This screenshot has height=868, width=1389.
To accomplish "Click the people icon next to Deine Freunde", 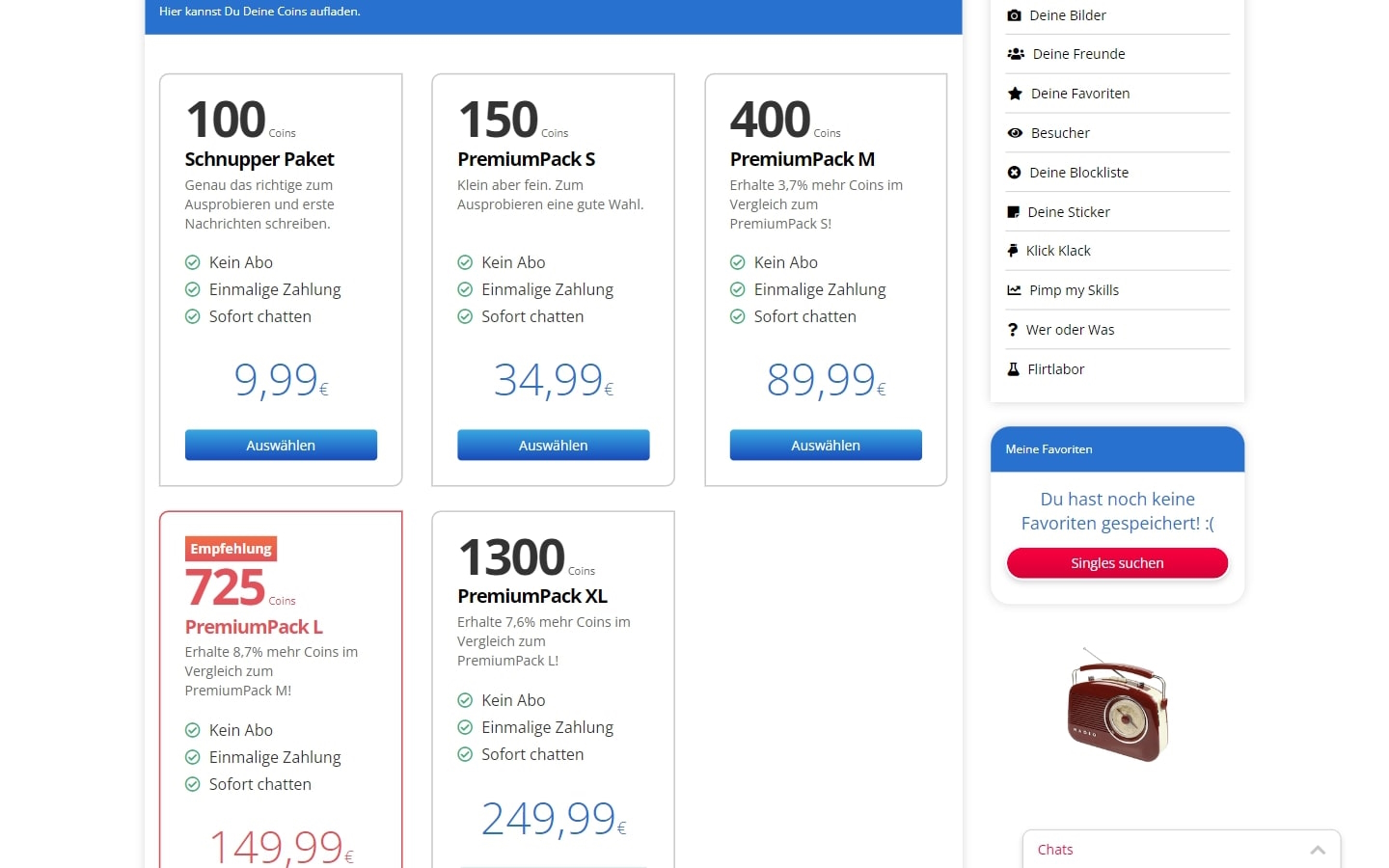I will pos(1014,54).
